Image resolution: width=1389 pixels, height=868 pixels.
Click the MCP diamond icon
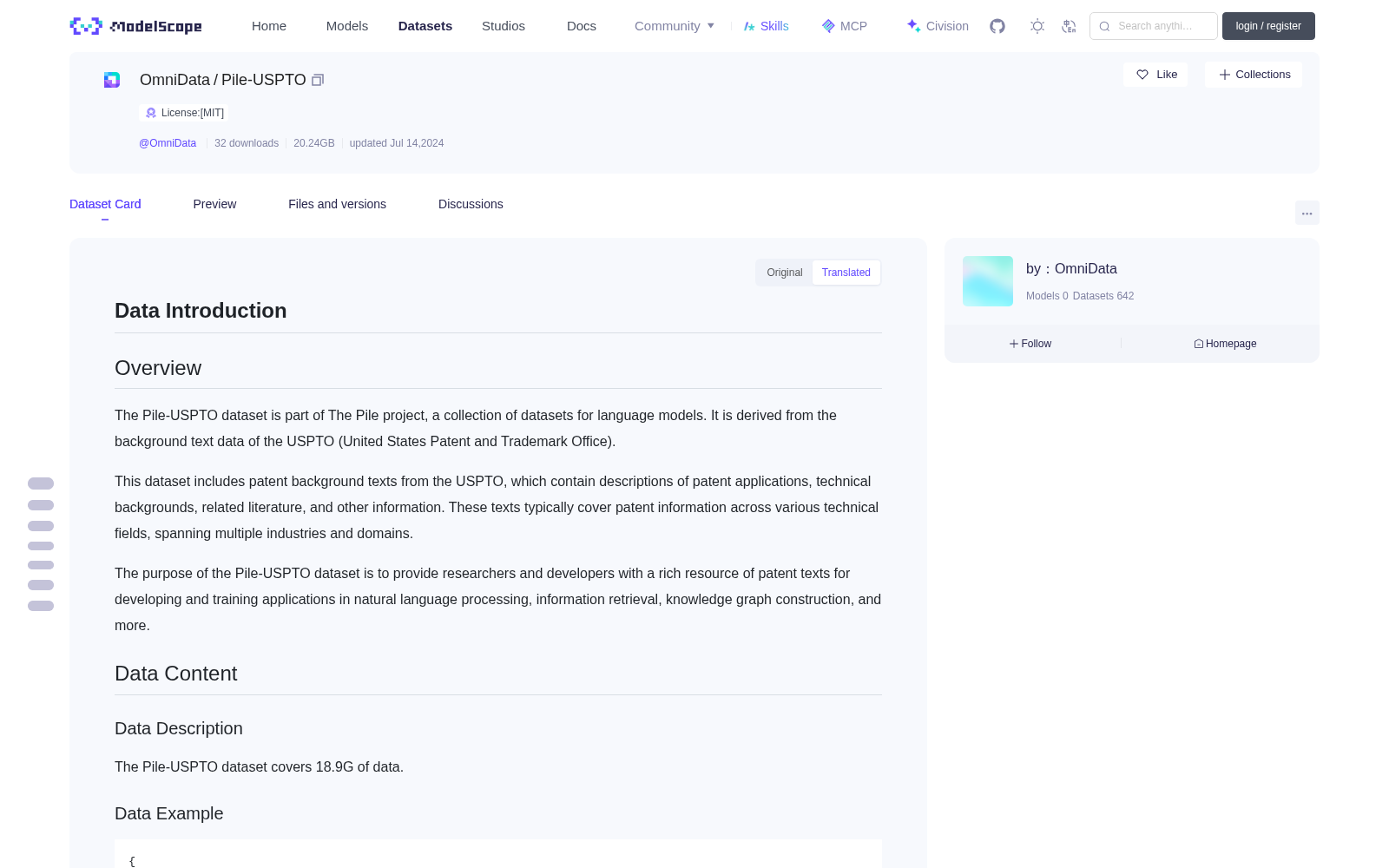pyautogui.click(x=828, y=26)
